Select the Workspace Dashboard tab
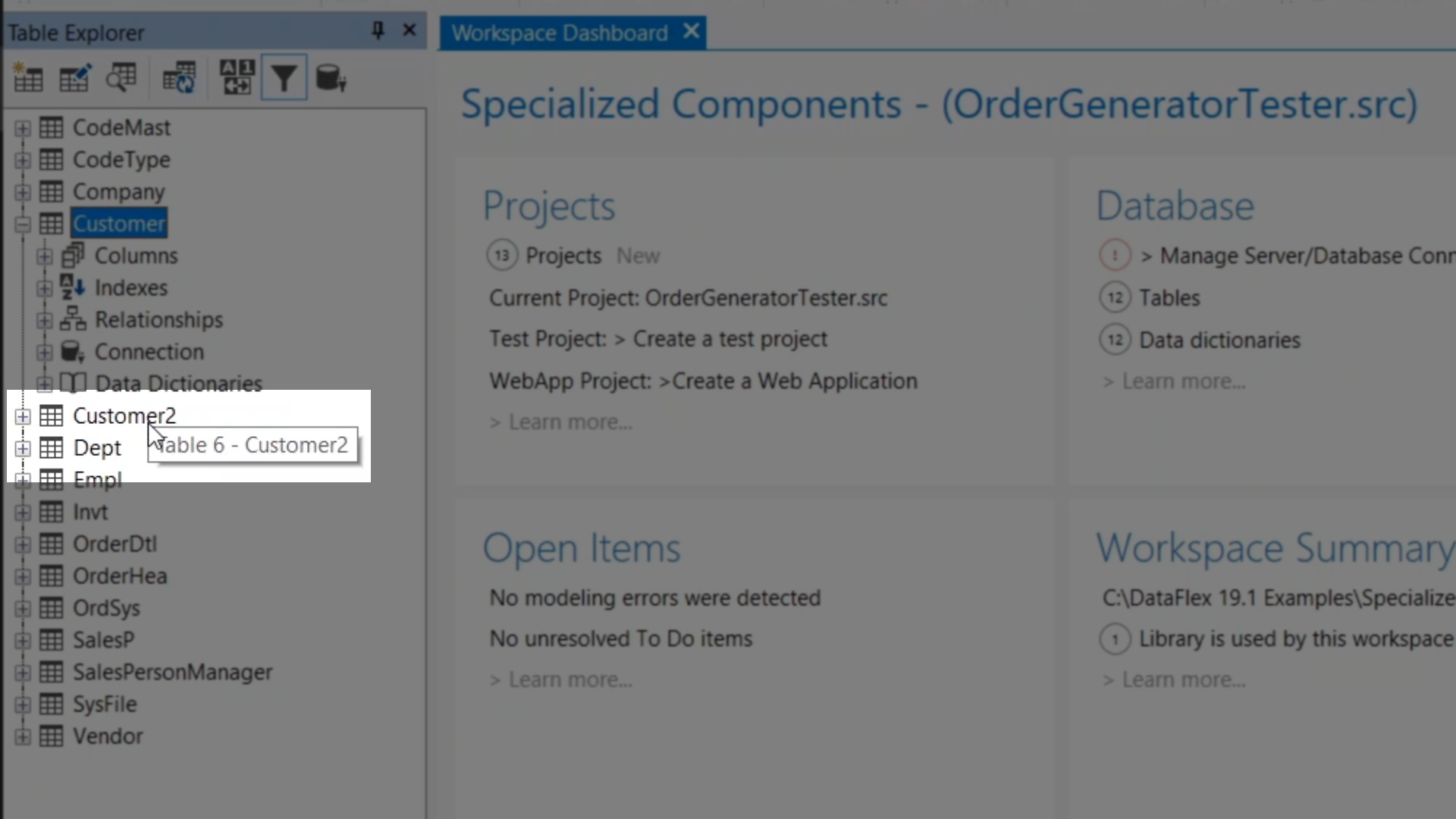Screen dimensions: 1456x819 pyautogui.click(x=560, y=33)
